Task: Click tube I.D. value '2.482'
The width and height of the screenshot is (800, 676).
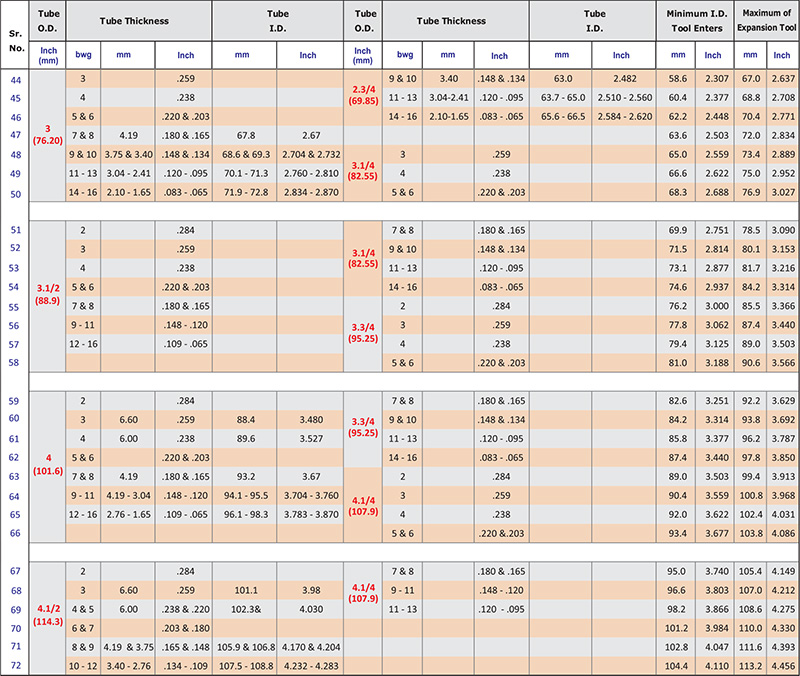Action: 625,79
